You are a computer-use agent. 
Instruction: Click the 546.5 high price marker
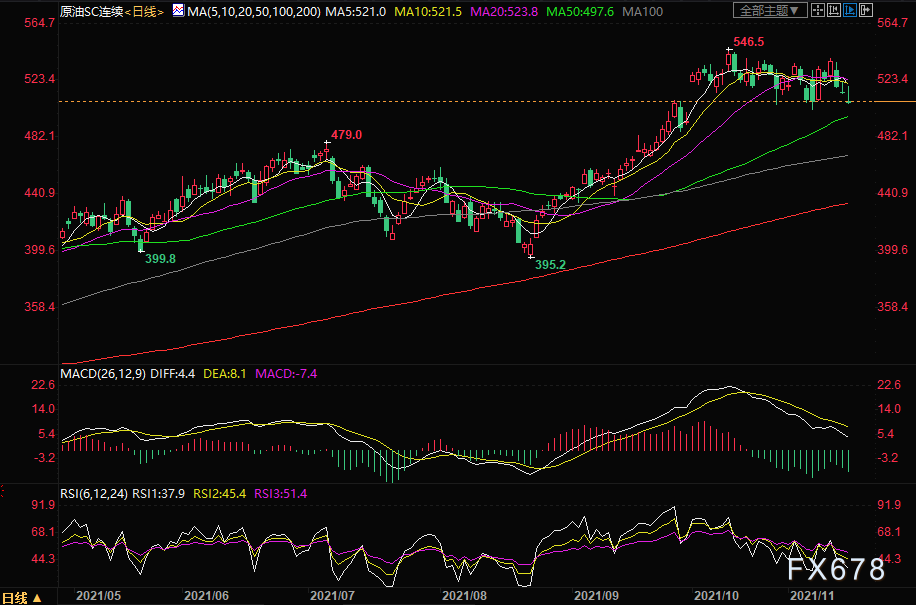[x=748, y=41]
